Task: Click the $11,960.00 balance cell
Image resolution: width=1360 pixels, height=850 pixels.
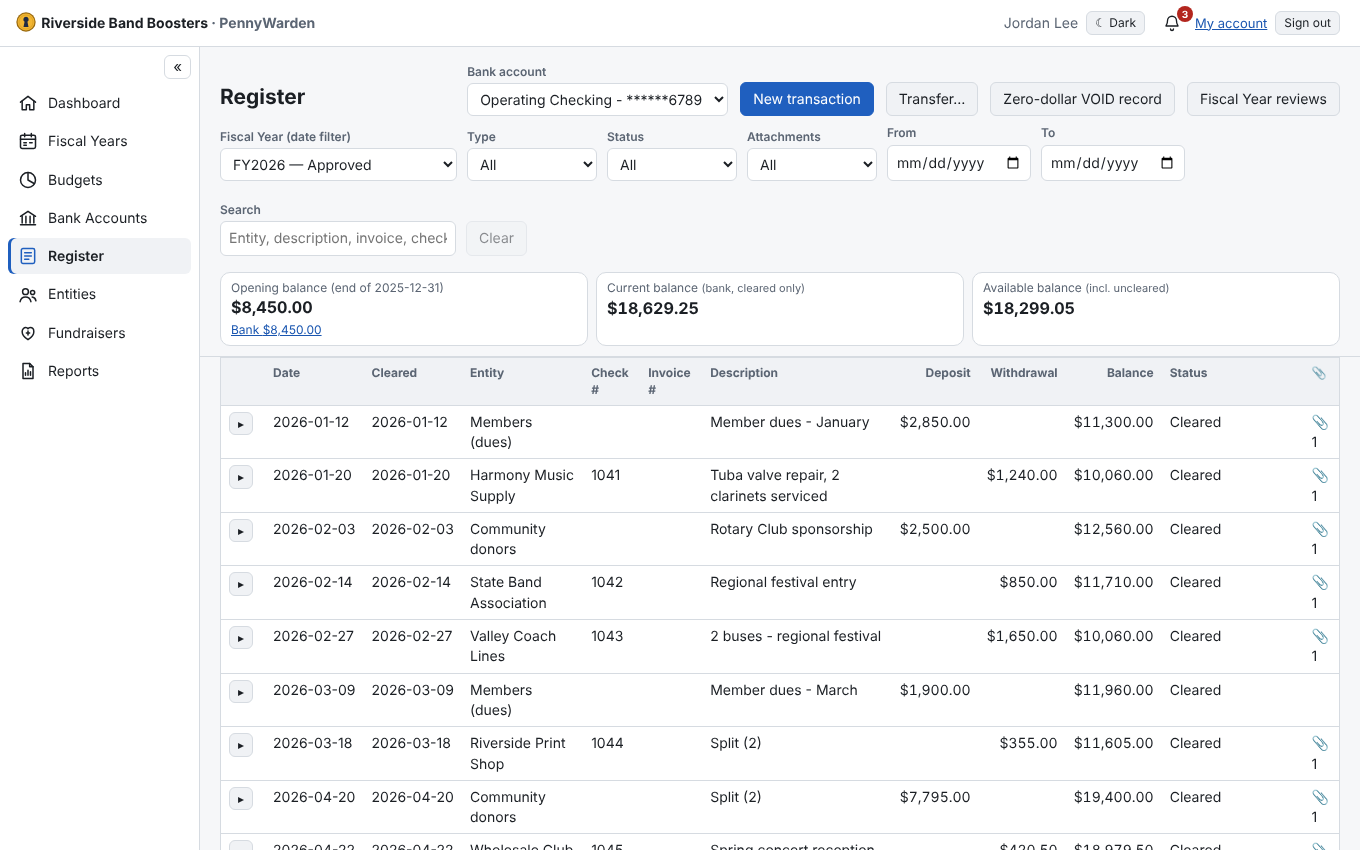Action: (1113, 690)
